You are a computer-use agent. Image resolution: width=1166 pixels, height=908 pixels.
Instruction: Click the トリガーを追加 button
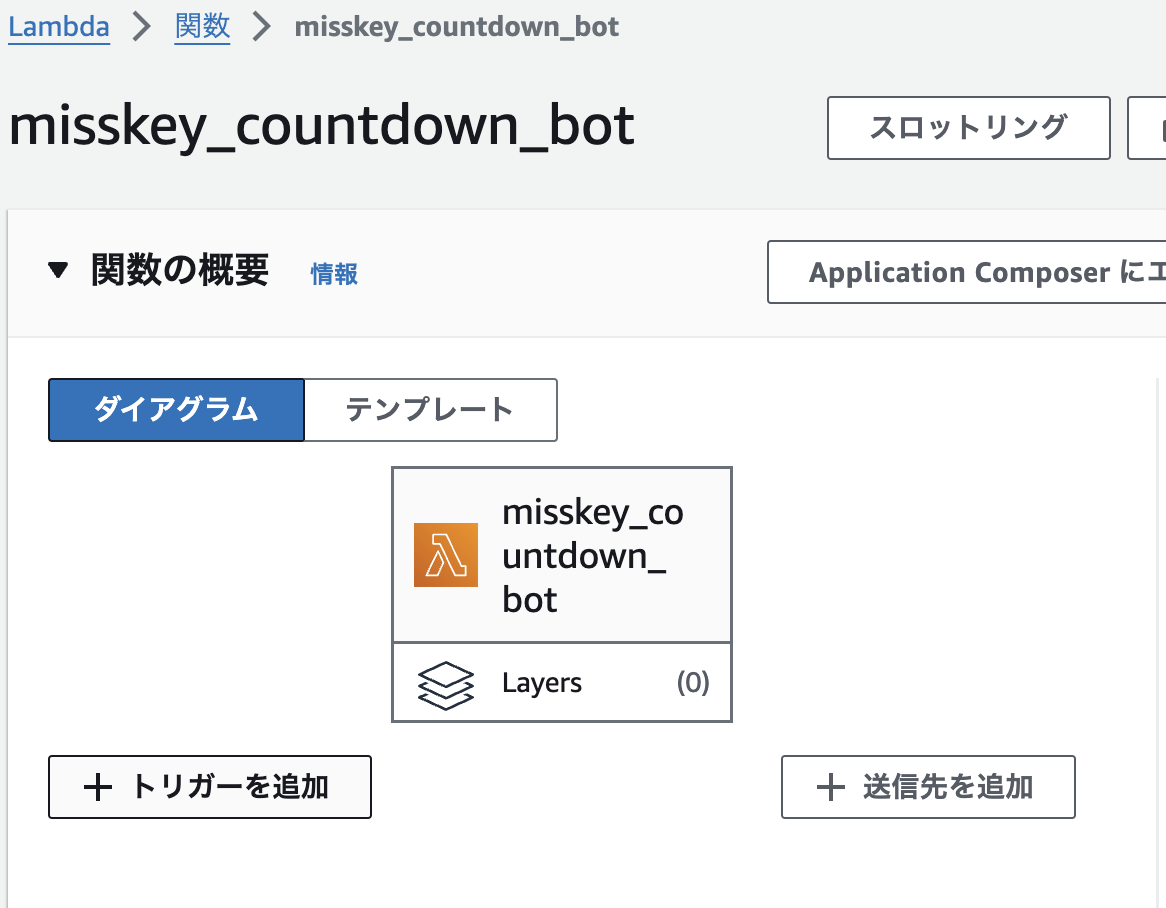coord(210,787)
